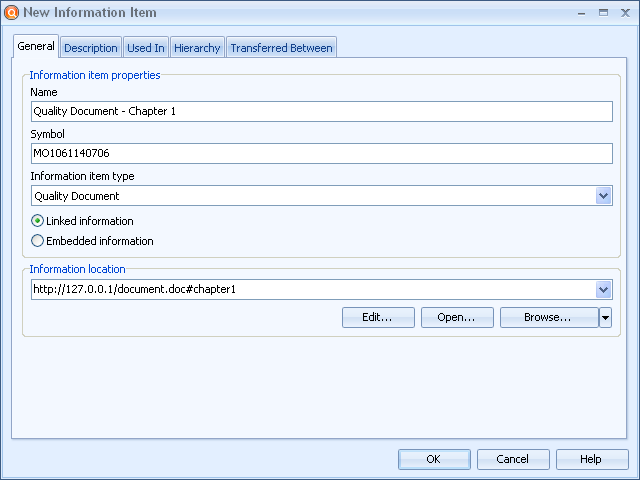Show the Transferred Between tab
The image size is (640, 480).
pyautogui.click(x=281, y=48)
